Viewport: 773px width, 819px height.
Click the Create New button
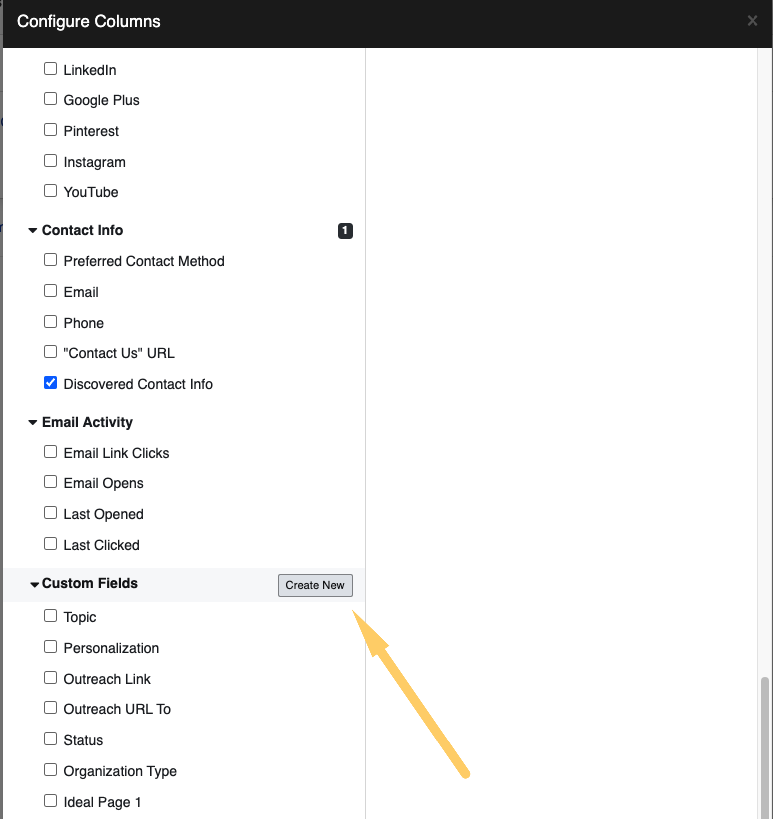315,585
